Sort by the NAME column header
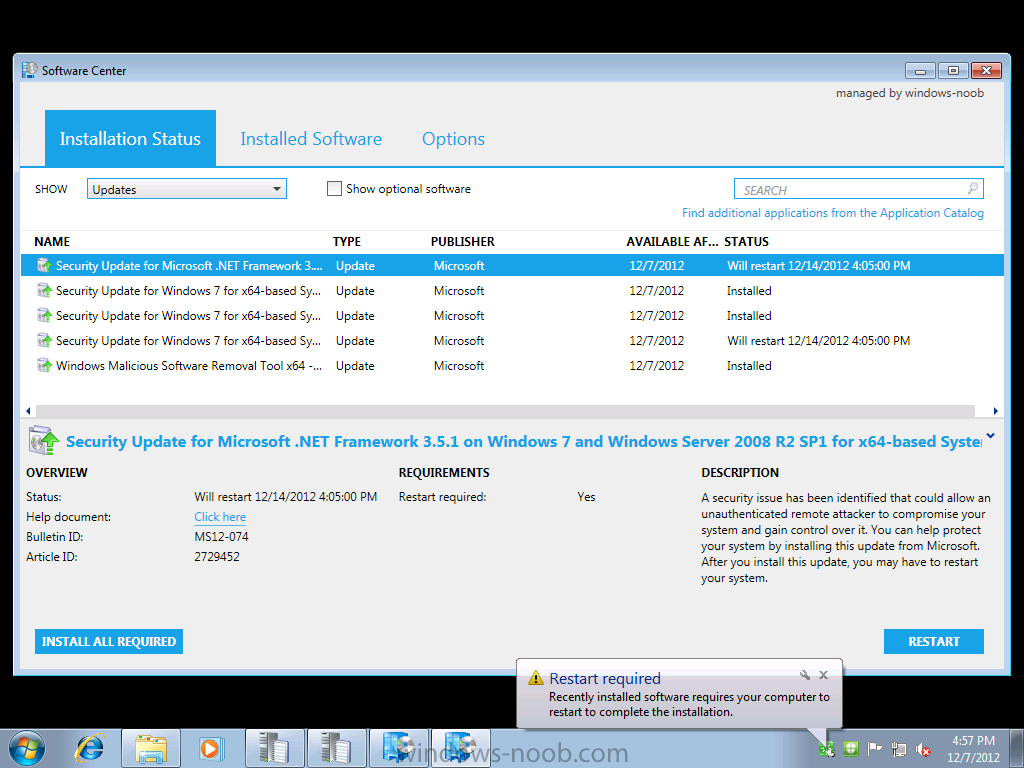This screenshot has height=768, width=1024. click(x=52, y=242)
